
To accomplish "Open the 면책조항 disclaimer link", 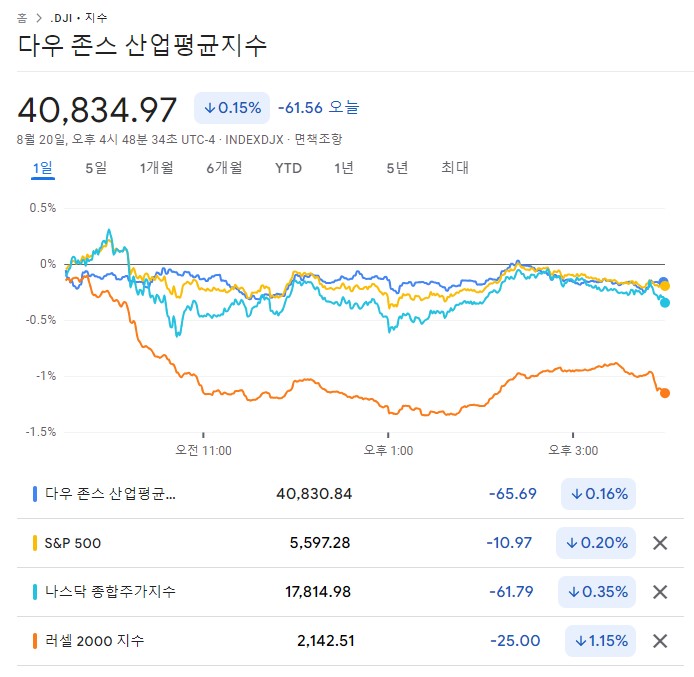I will click(318, 139).
